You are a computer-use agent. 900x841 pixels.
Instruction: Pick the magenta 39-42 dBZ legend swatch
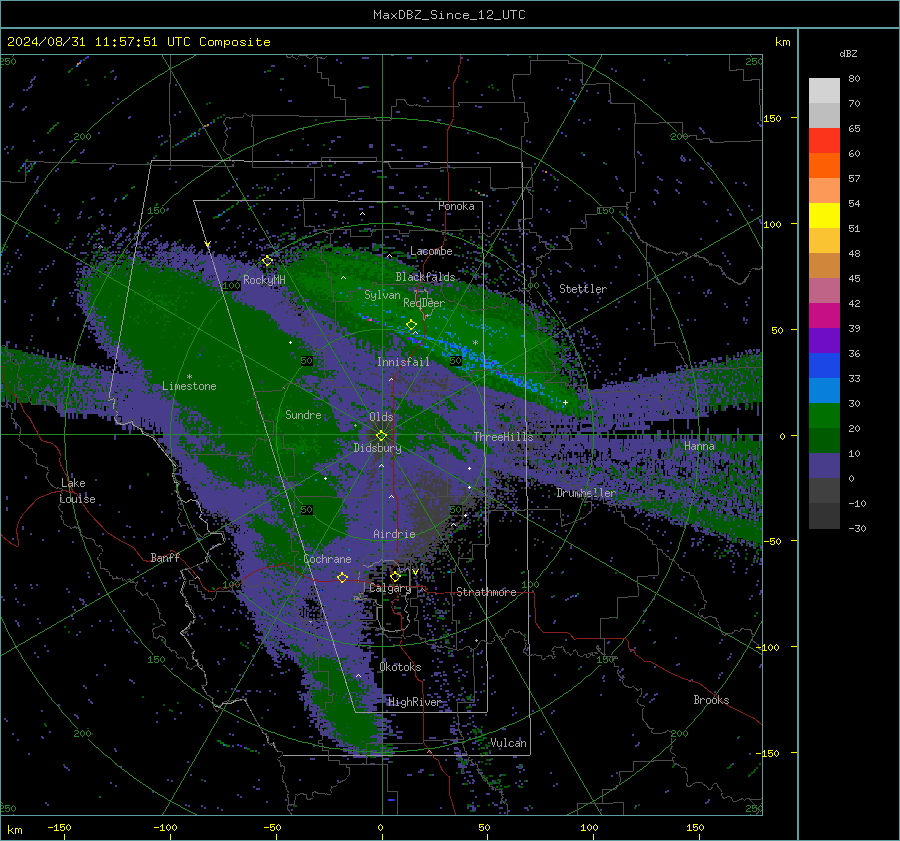[824, 316]
